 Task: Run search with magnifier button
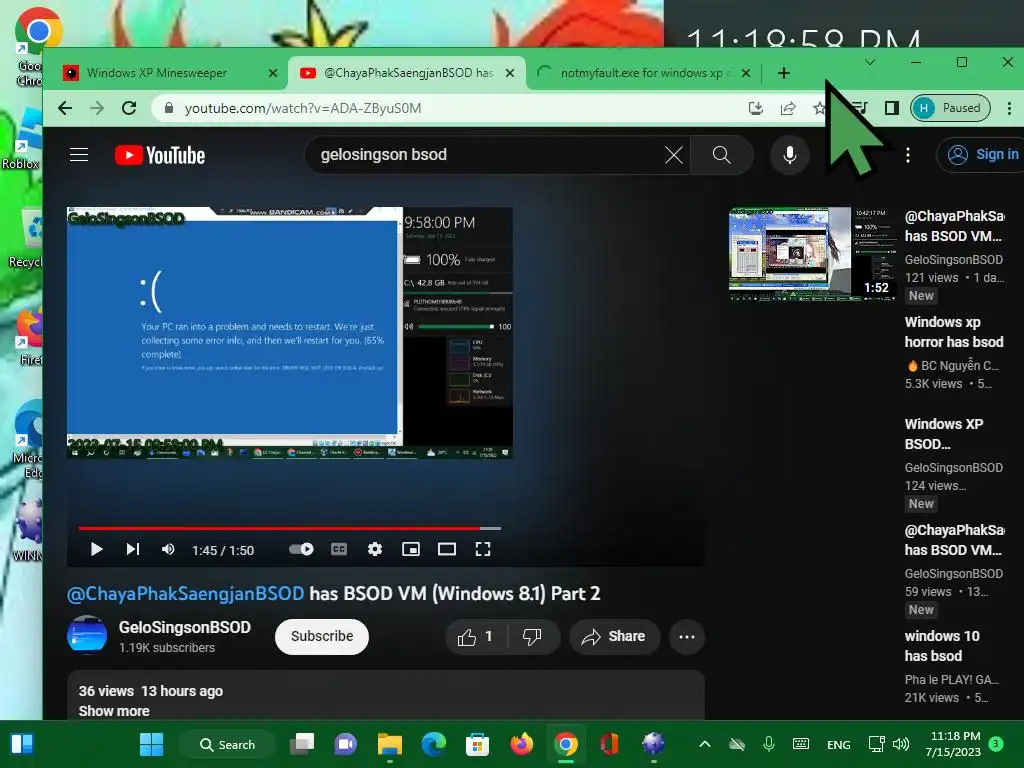click(x=722, y=155)
